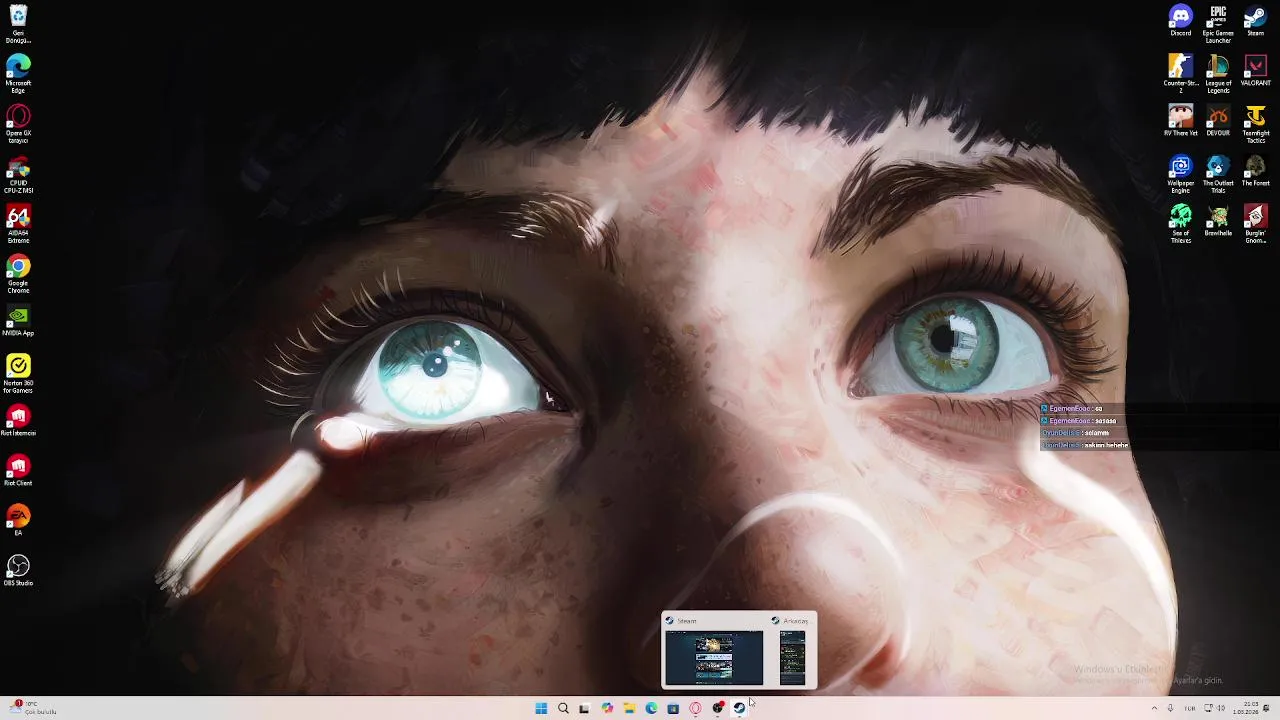Image resolution: width=1280 pixels, height=720 pixels.
Task: Select the OBS Studio desktop shortcut
Action: pyautogui.click(x=18, y=571)
